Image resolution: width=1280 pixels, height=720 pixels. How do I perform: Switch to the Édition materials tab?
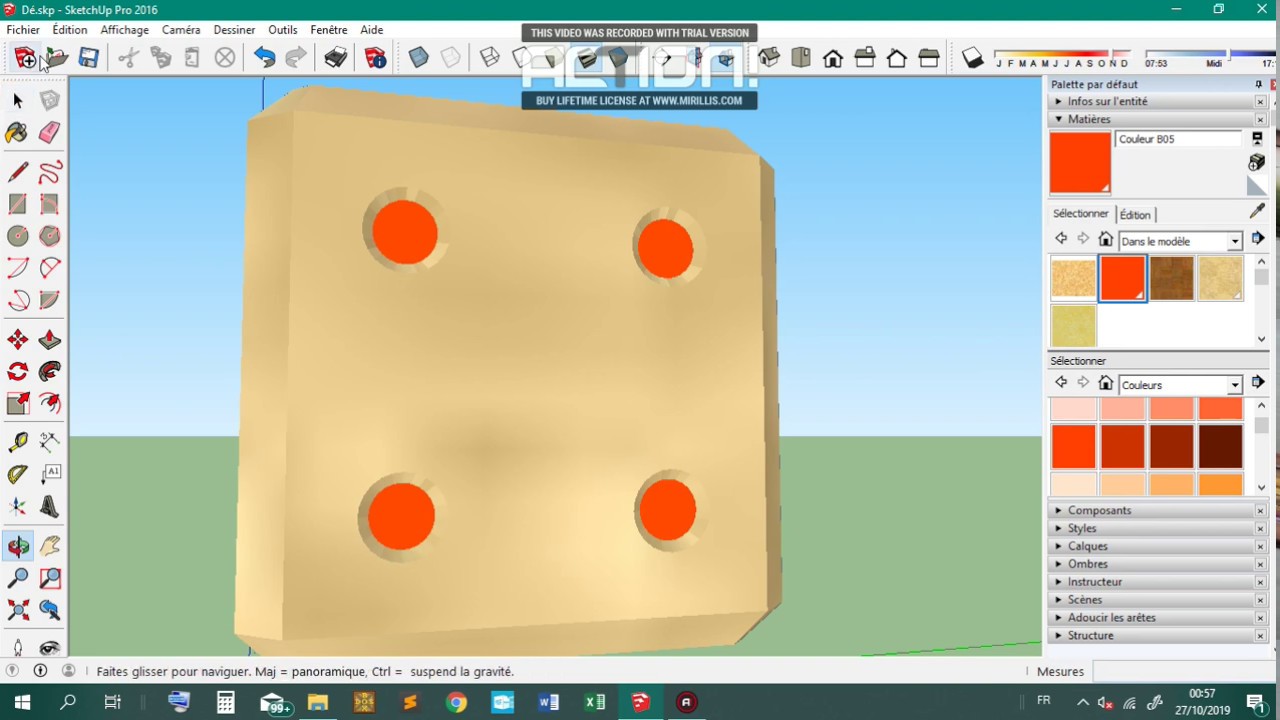1135,215
